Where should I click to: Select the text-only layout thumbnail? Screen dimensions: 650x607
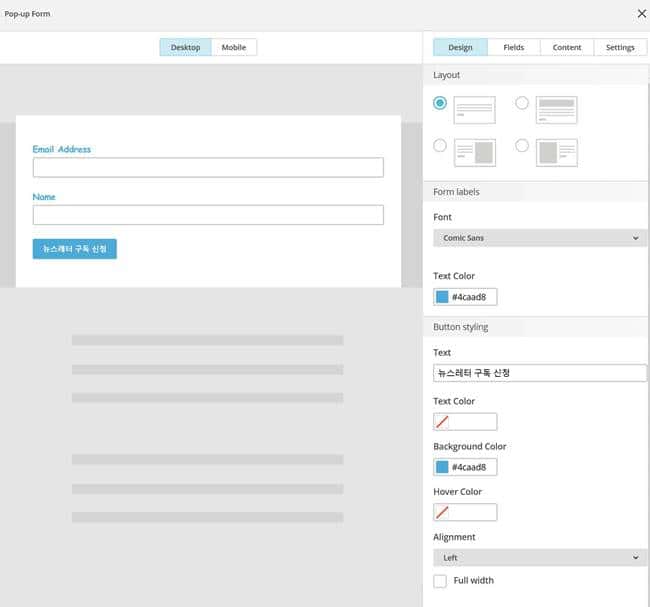click(474, 109)
